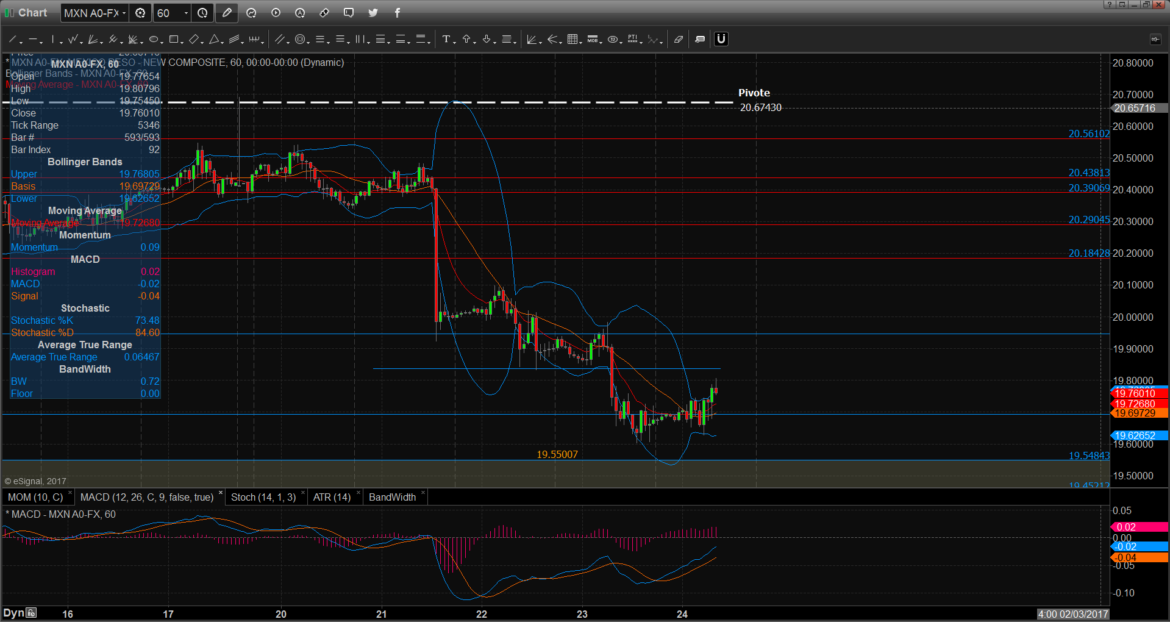This screenshot has width=1170, height=622.
Task: Close the Stoch (14, 1, 3) tab
Action: (x=302, y=494)
